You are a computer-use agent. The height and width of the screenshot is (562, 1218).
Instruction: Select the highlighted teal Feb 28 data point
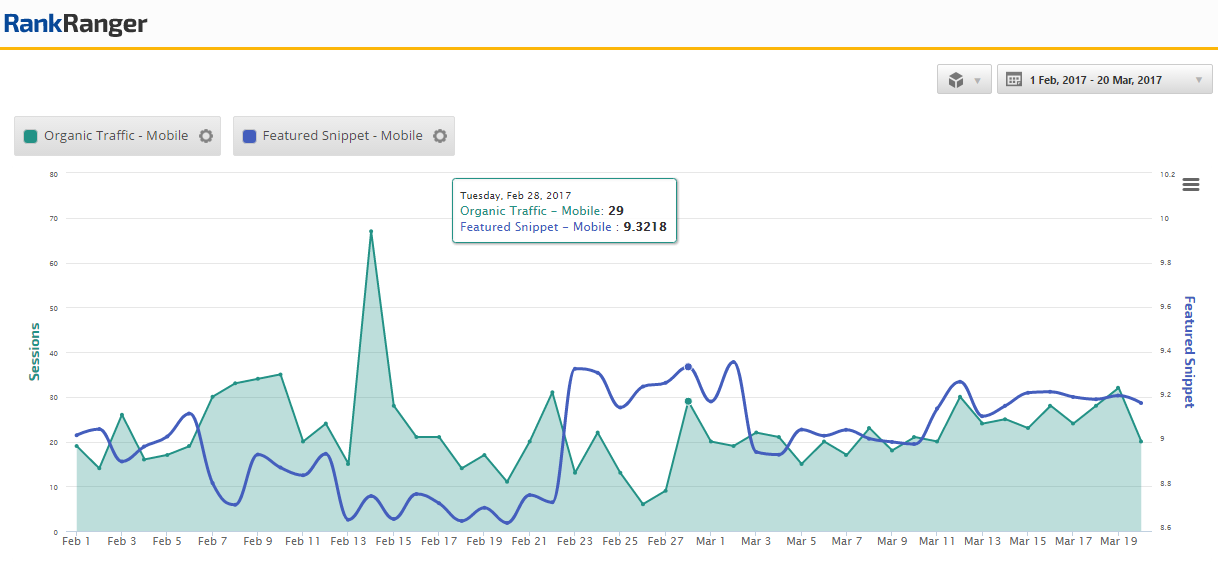click(688, 401)
